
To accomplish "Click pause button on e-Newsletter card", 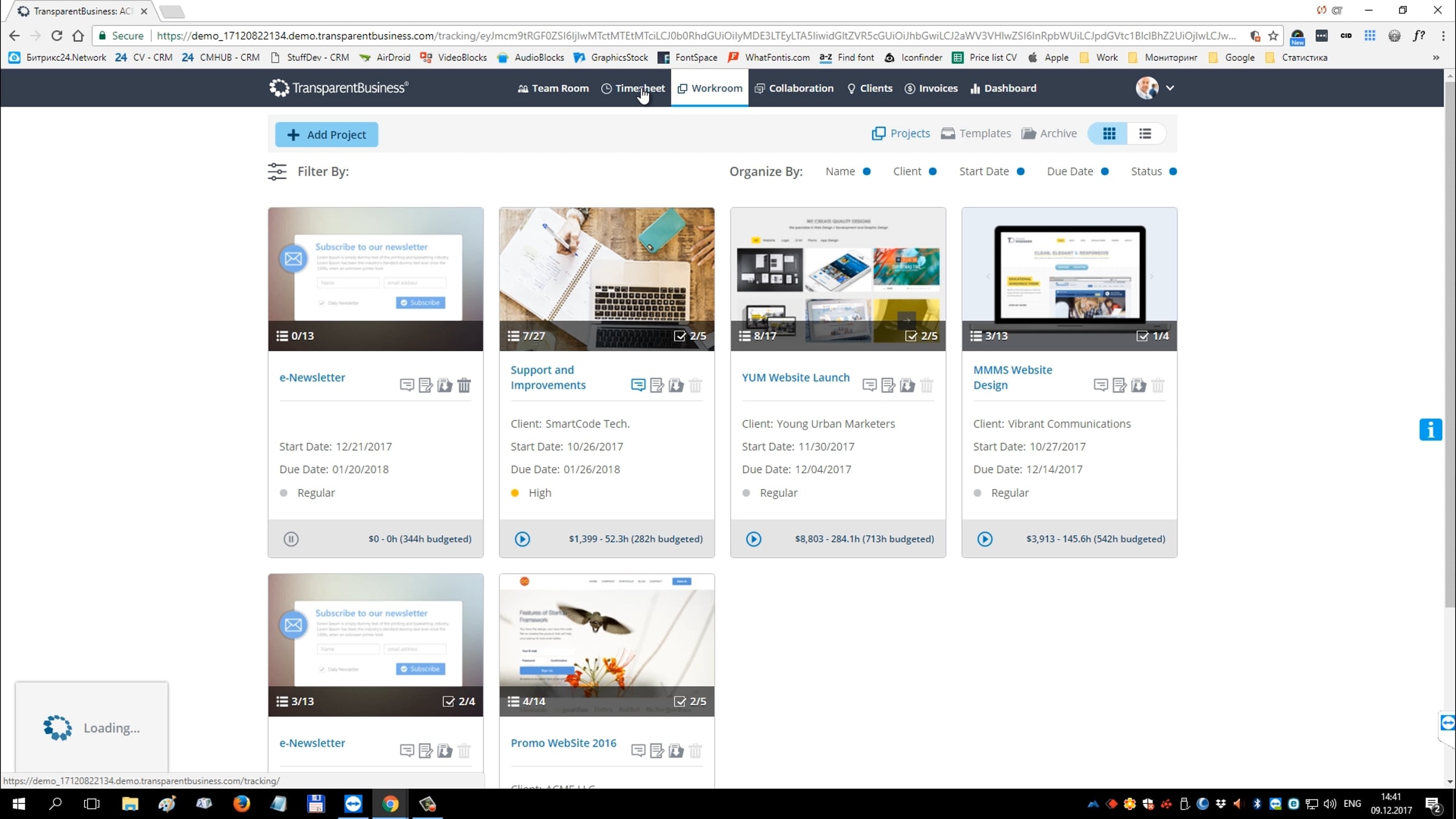I will coord(291,539).
